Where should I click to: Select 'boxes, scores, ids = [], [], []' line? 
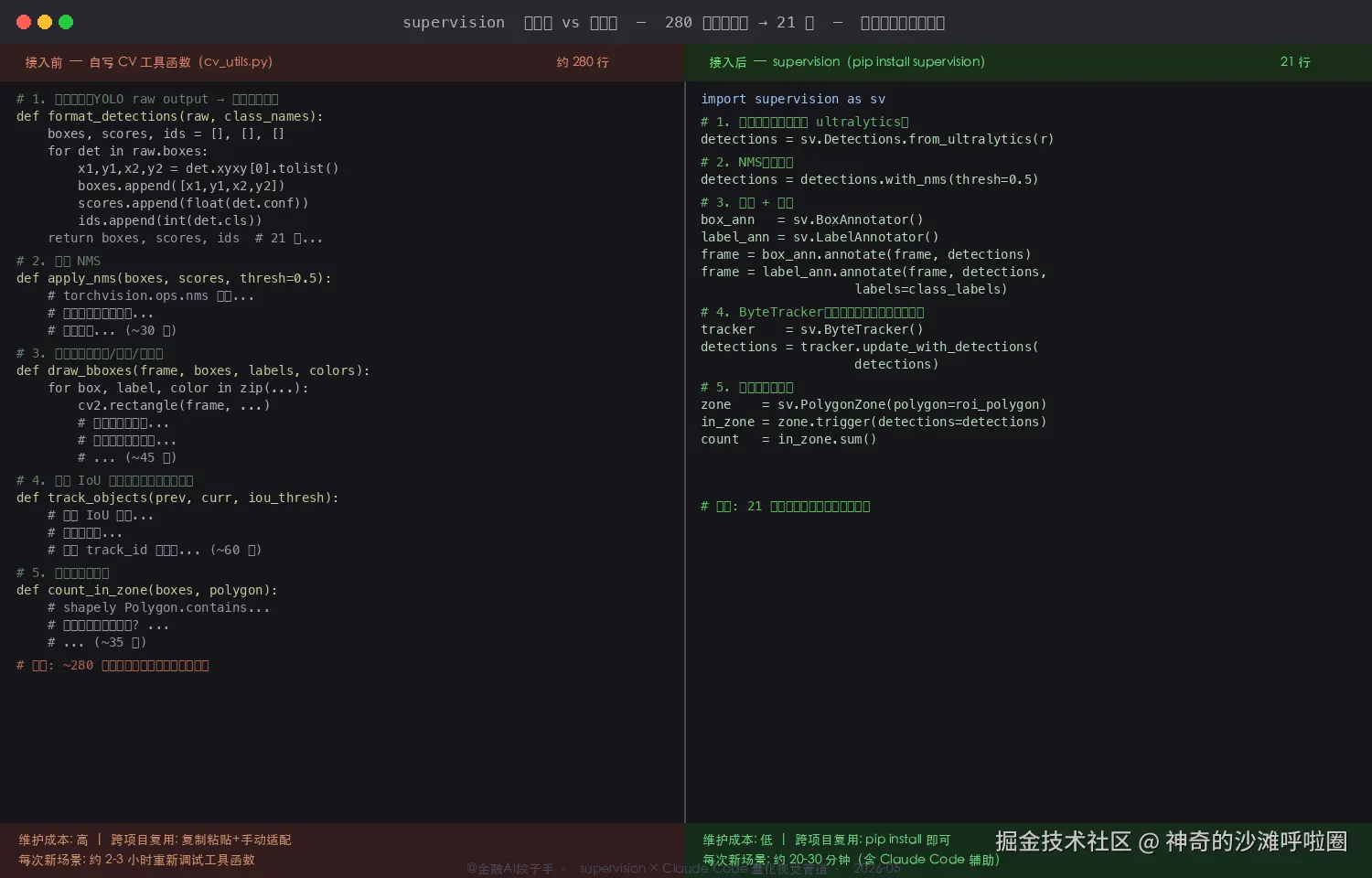coord(166,134)
